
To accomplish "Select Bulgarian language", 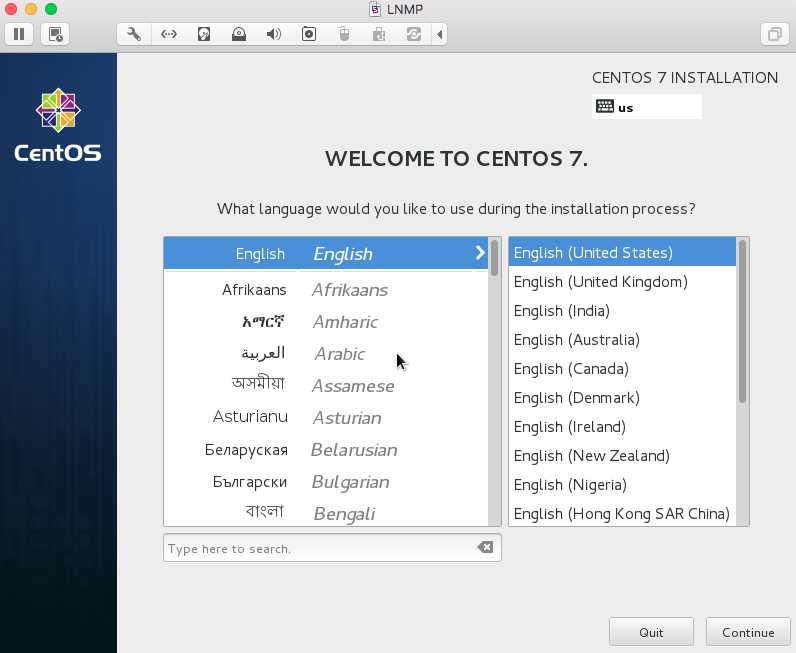I will [325, 482].
